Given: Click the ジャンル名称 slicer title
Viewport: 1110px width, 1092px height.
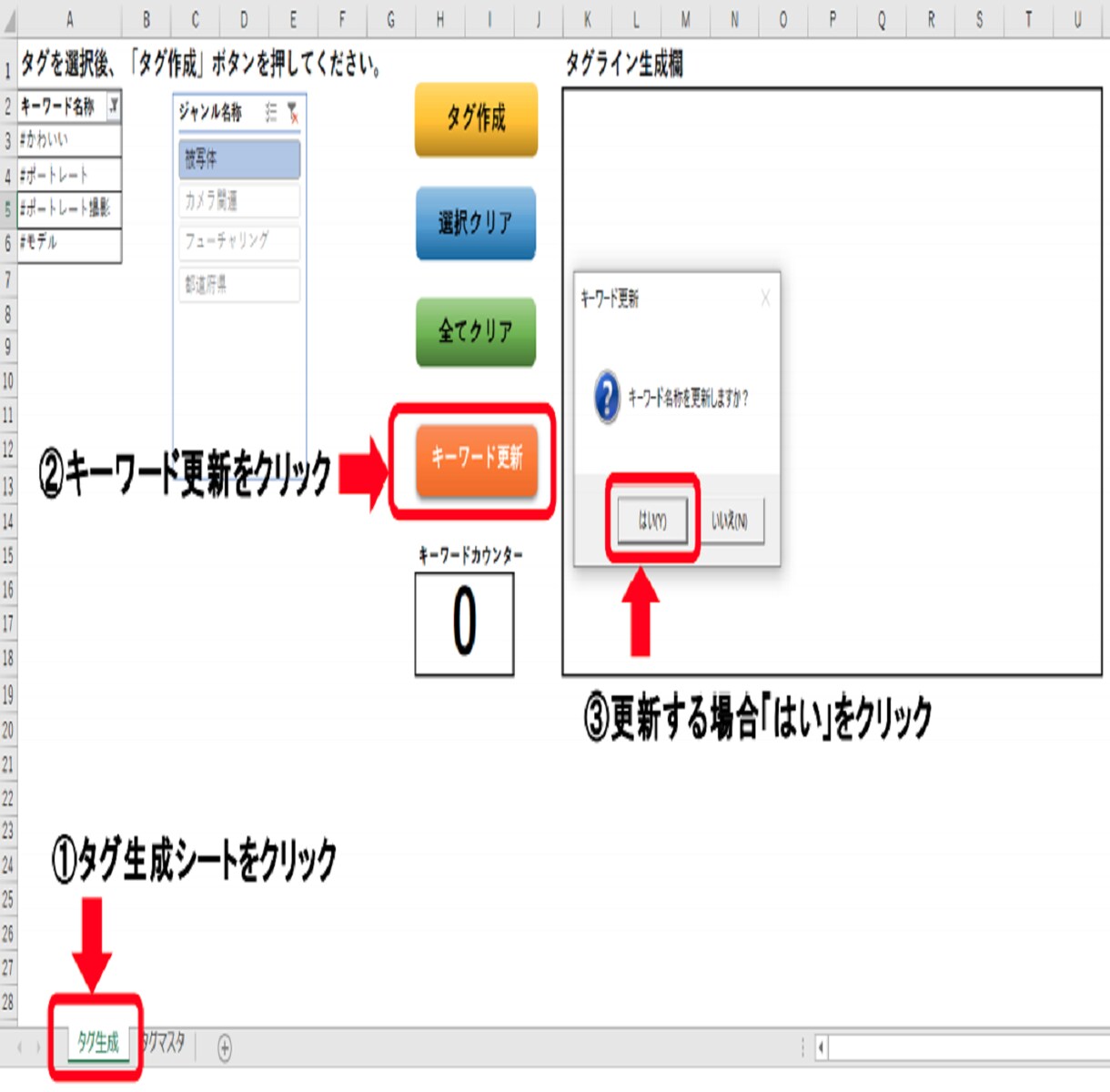Looking at the screenshot, I should [211, 112].
